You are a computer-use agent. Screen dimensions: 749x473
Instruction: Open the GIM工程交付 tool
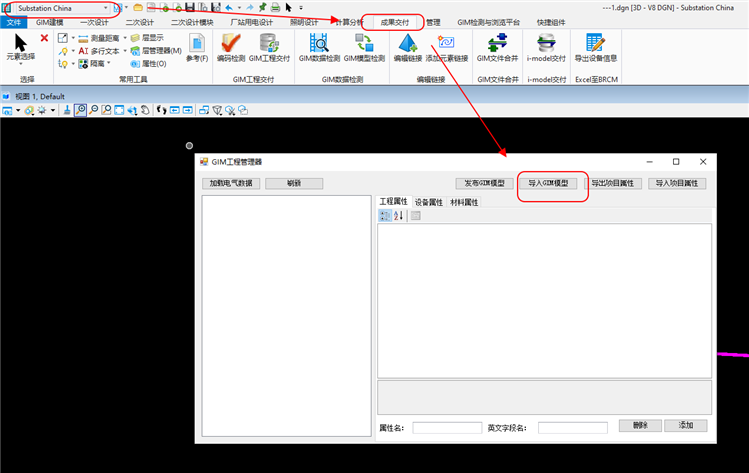pos(269,48)
